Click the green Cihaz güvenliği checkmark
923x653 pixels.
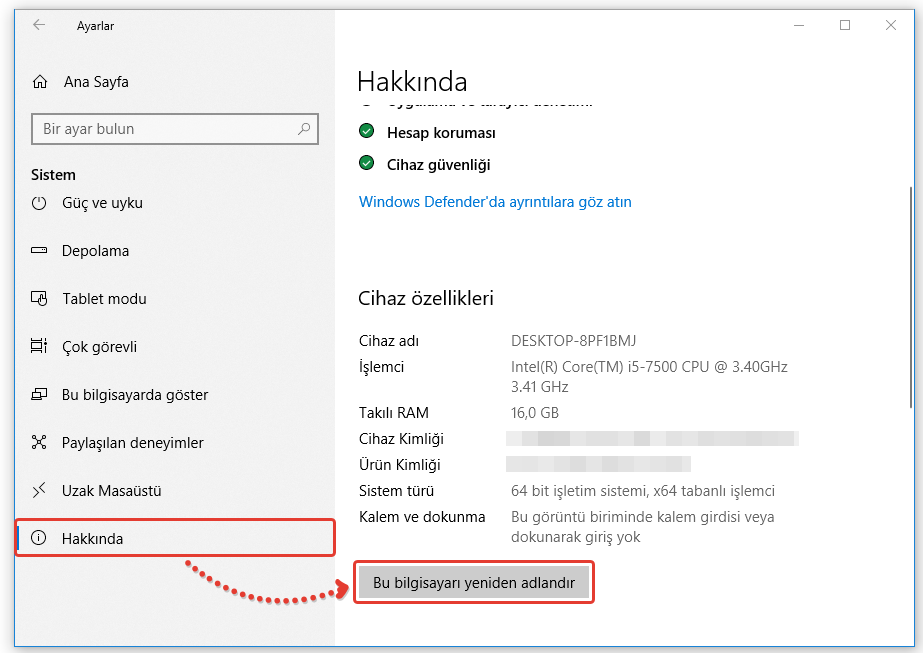pos(367,164)
